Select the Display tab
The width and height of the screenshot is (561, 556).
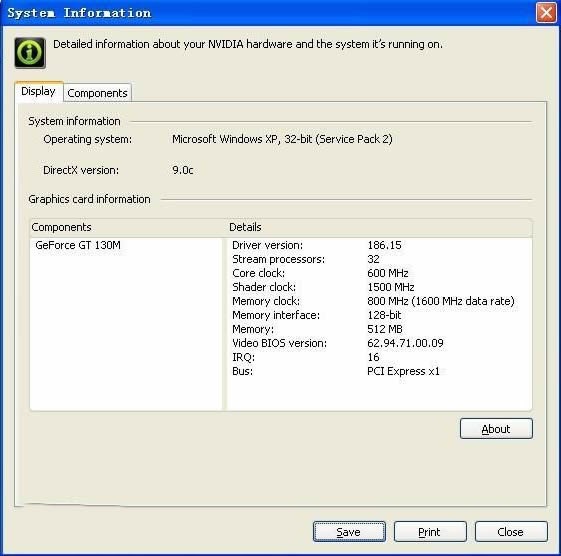pos(39,92)
